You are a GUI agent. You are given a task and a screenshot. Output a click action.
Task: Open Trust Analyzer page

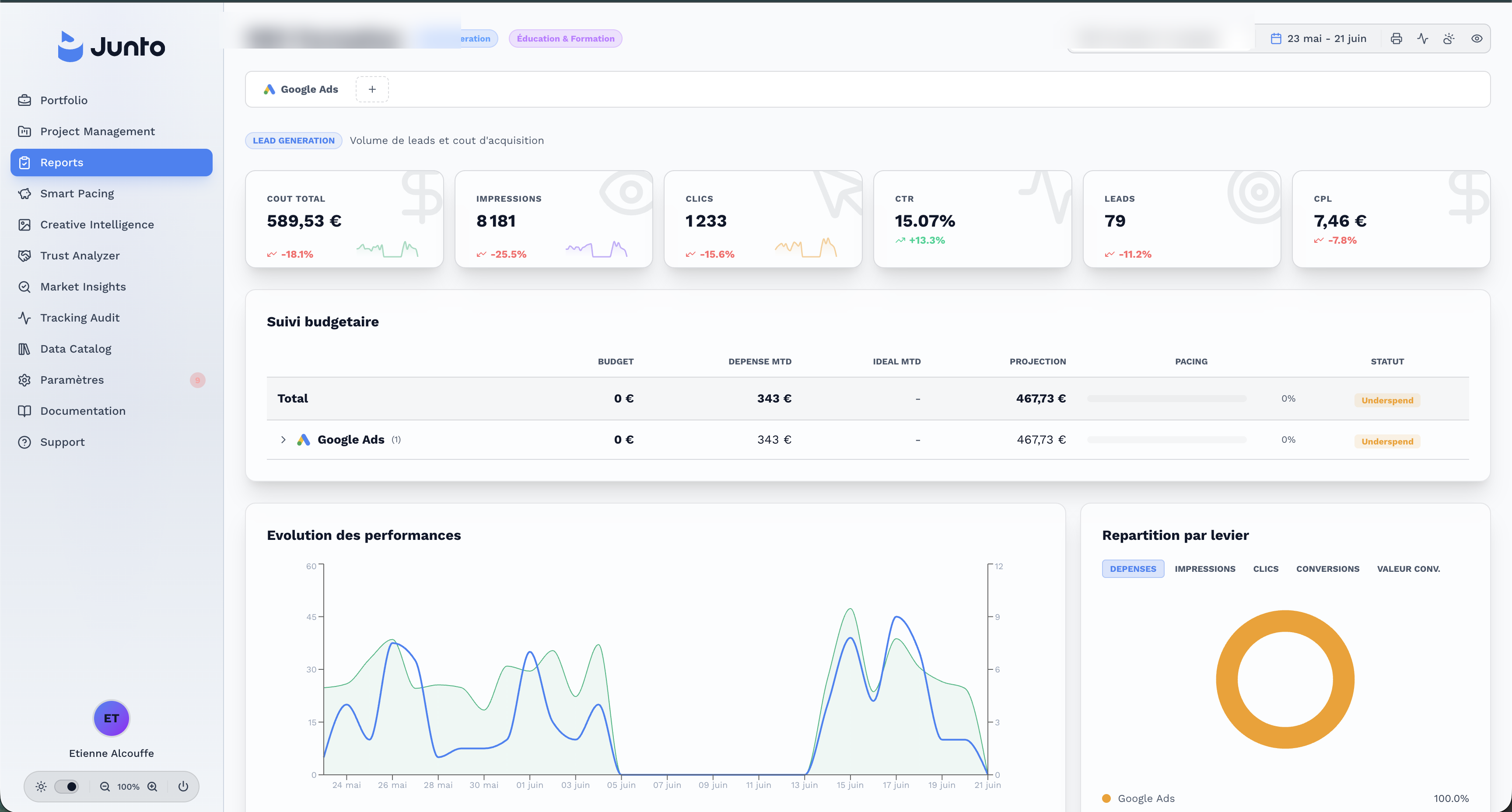[112, 256]
